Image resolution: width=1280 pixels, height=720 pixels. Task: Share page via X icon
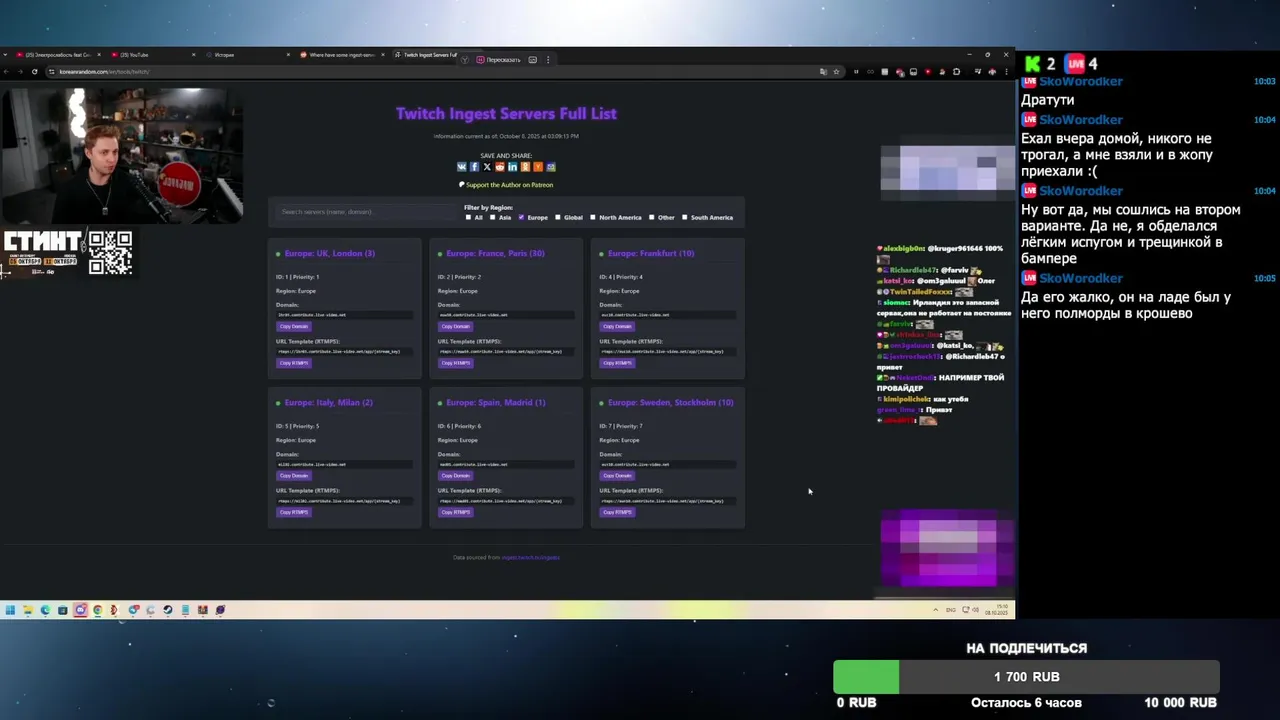(487, 167)
